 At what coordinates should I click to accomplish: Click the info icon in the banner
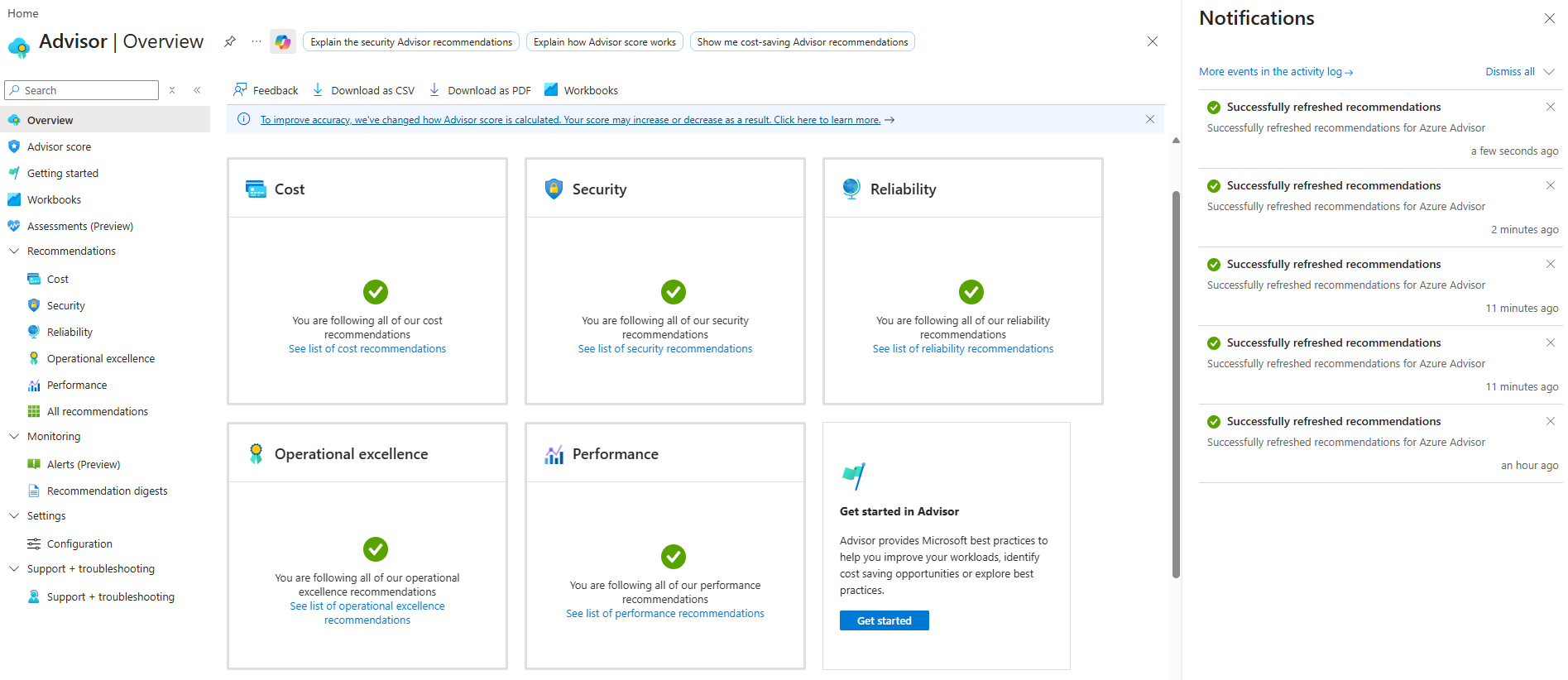coord(244,119)
